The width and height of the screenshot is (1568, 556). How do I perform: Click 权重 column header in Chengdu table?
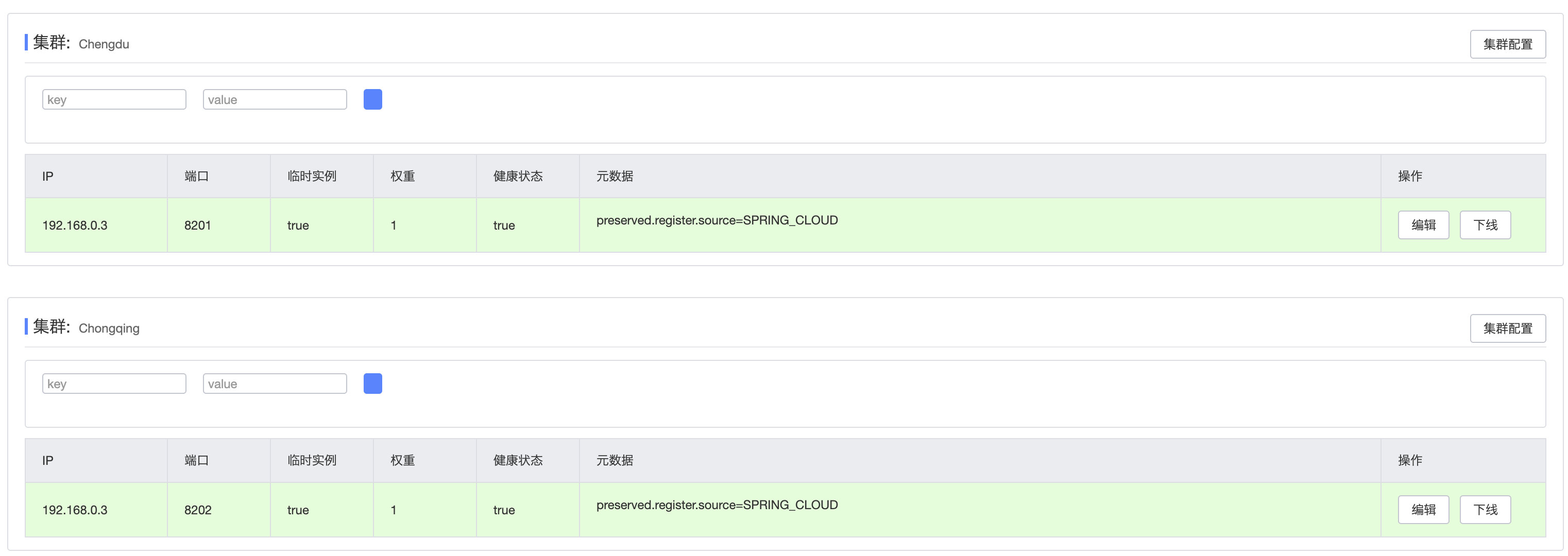tap(402, 177)
